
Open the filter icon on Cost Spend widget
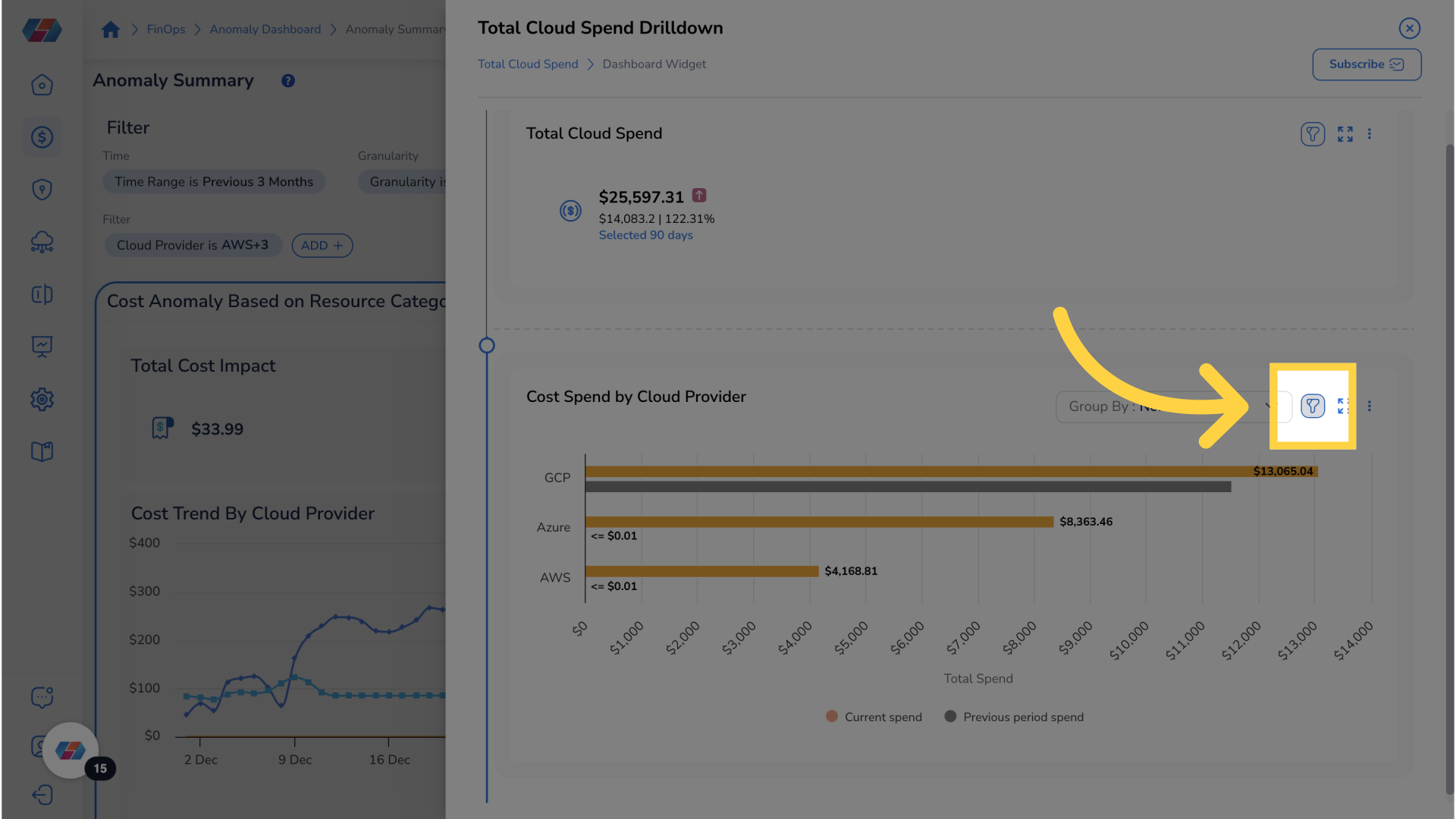pyautogui.click(x=1313, y=406)
